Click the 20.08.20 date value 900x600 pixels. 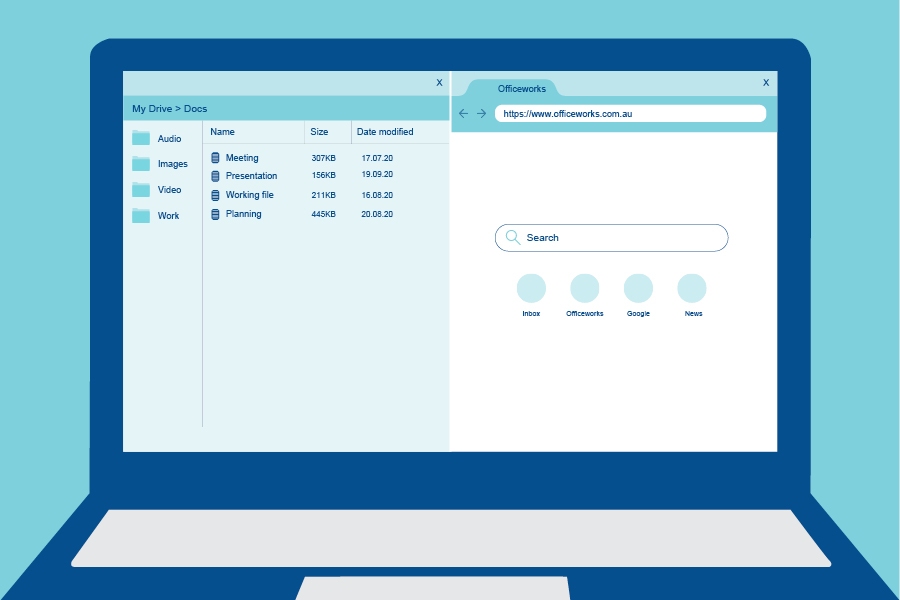click(x=377, y=214)
